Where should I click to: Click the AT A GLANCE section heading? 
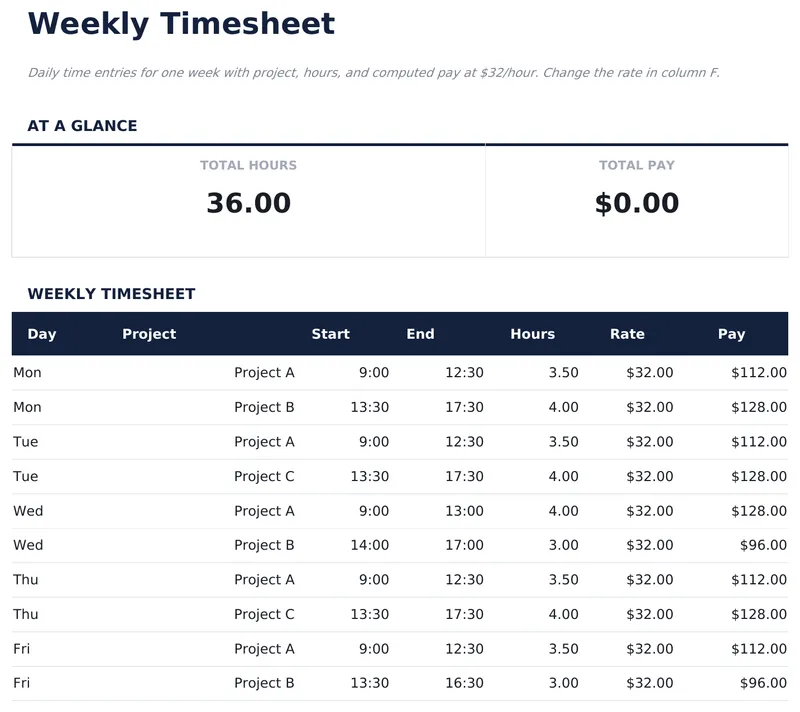coord(82,126)
